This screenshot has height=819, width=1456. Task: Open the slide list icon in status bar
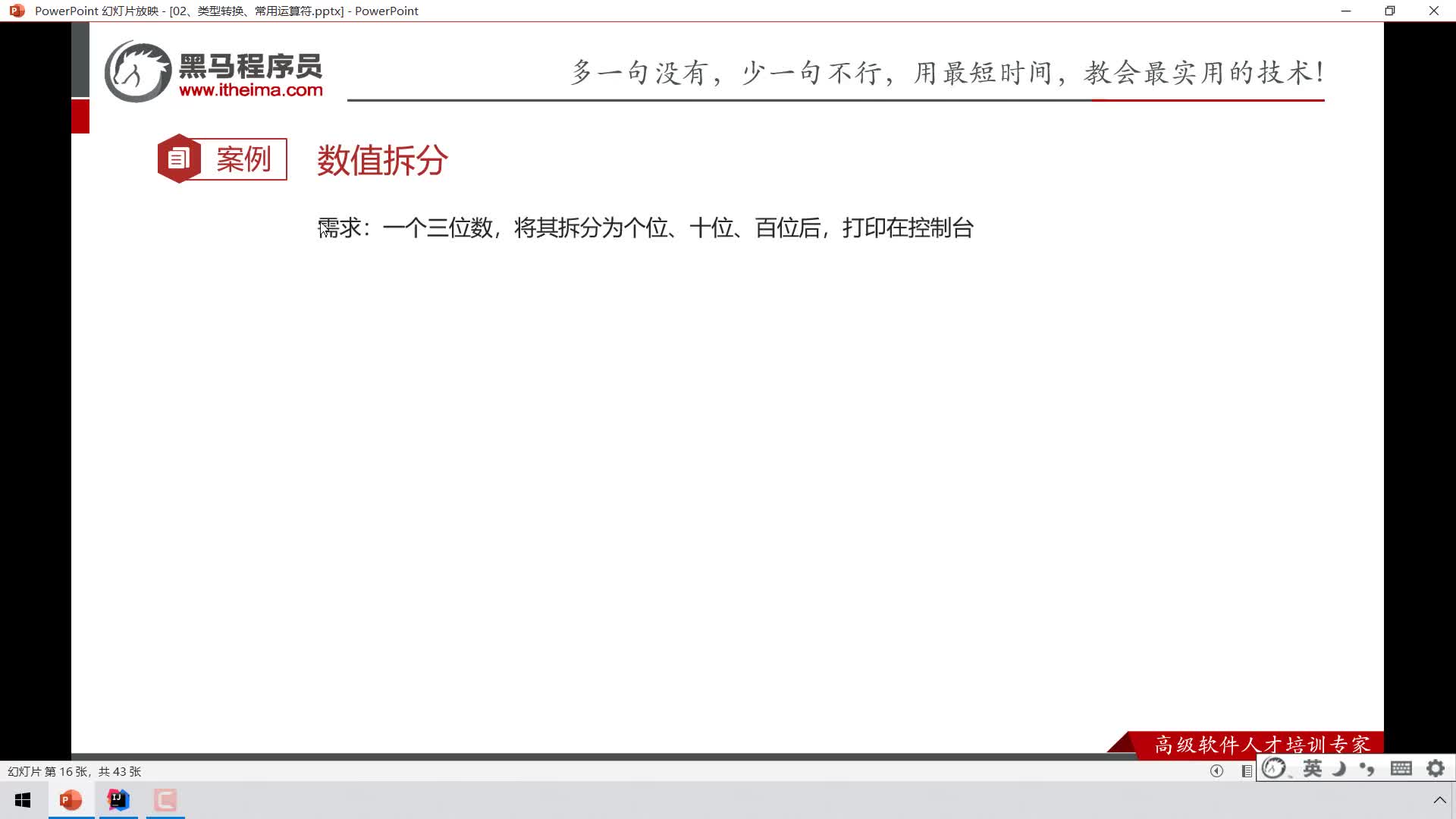(1246, 770)
